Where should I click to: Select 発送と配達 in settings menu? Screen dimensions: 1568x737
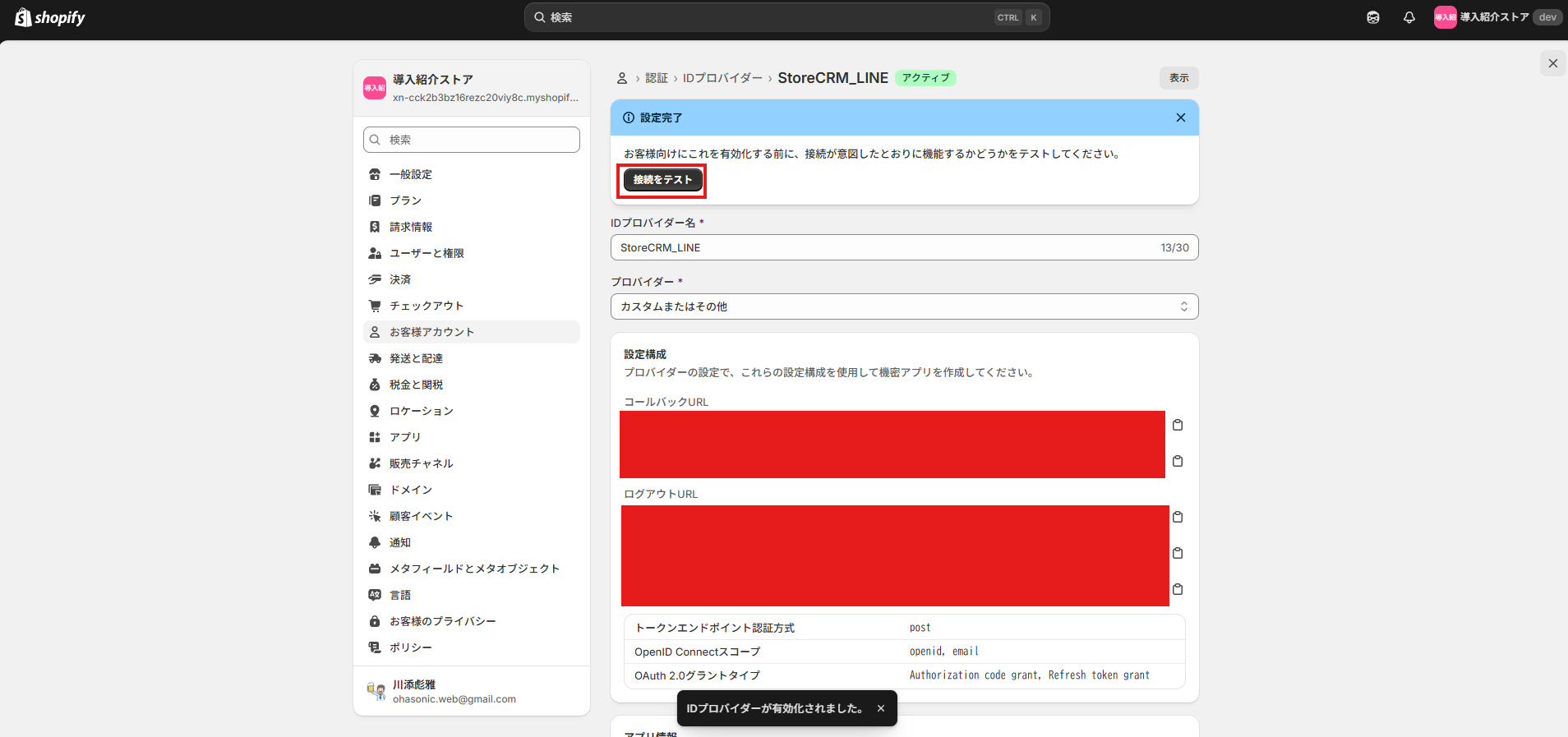(x=416, y=358)
